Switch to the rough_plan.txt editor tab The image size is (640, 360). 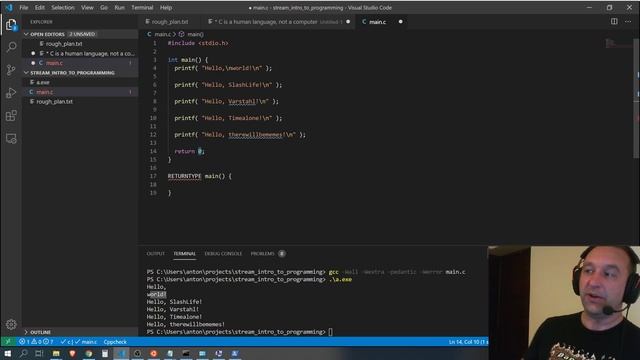click(x=170, y=22)
